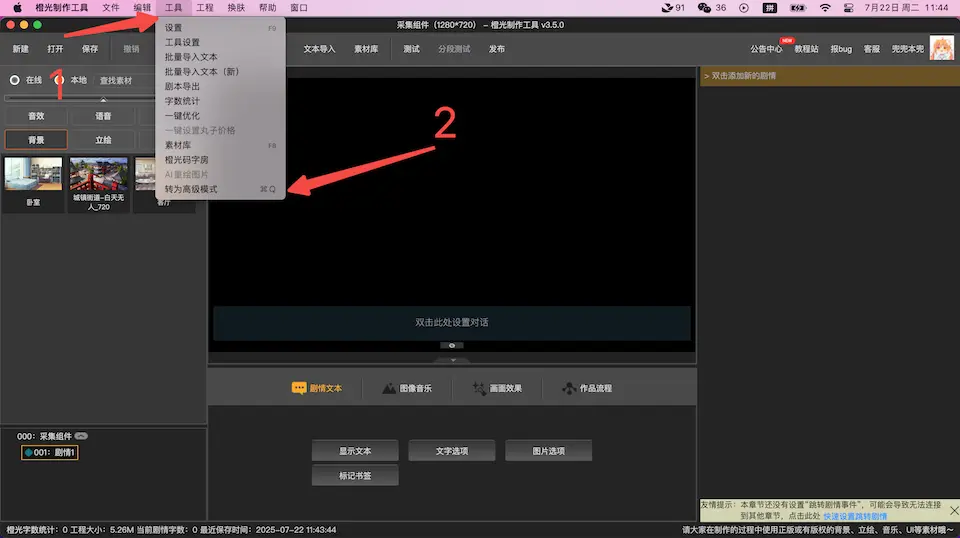Open the 剧情文本 tab
The image size is (960, 538).
317,388
